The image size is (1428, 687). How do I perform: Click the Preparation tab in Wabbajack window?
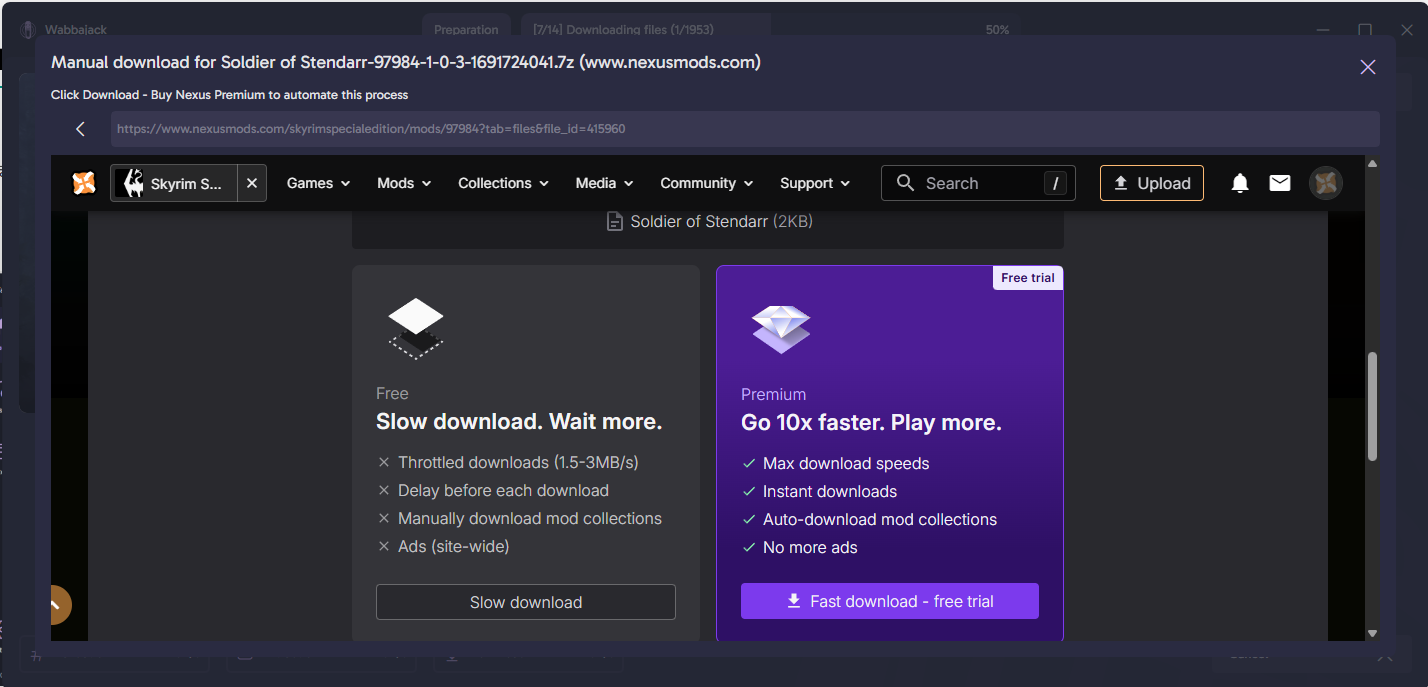466,30
